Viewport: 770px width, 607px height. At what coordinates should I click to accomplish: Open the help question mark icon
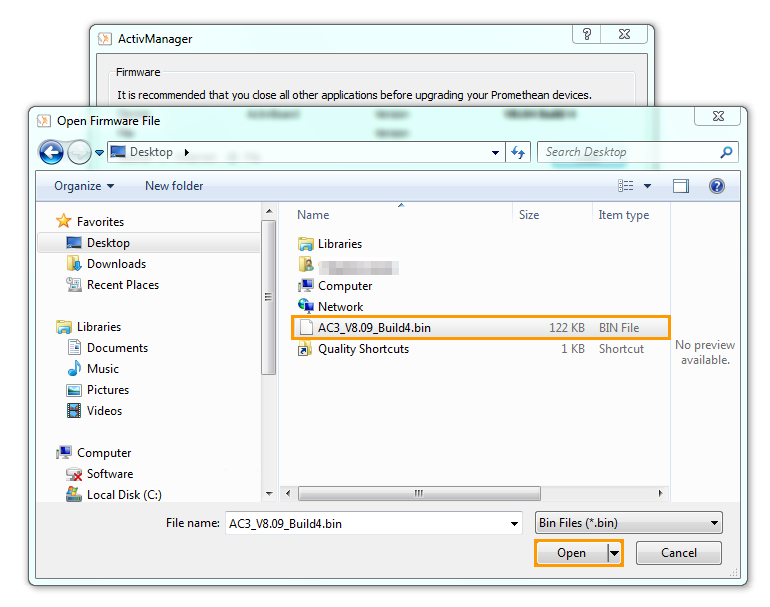click(x=716, y=186)
